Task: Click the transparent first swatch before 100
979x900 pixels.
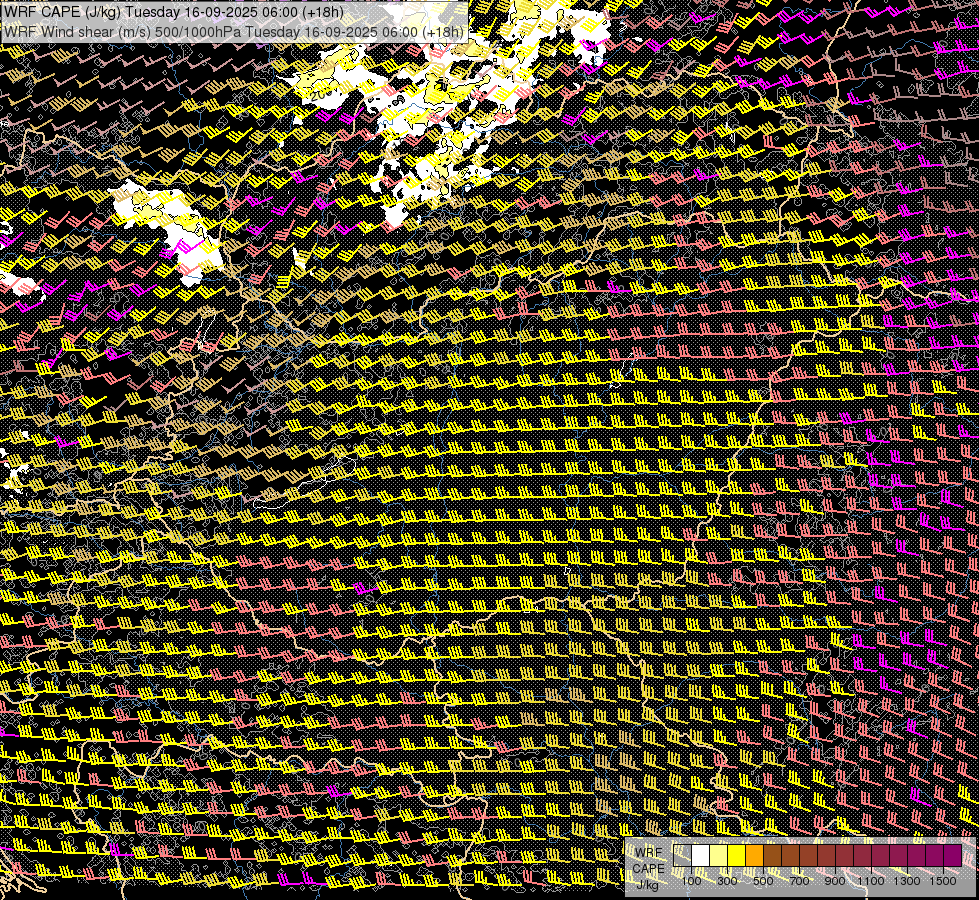Action: click(682, 855)
